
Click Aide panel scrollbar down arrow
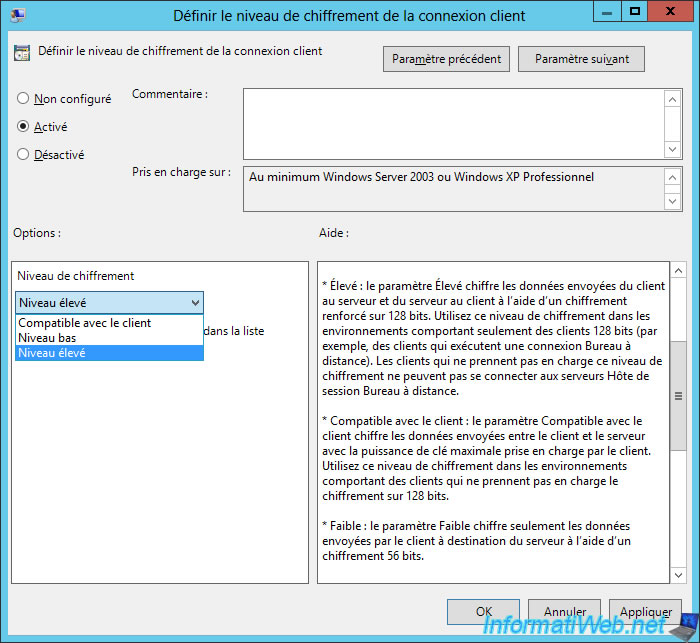pyautogui.click(x=678, y=575)
